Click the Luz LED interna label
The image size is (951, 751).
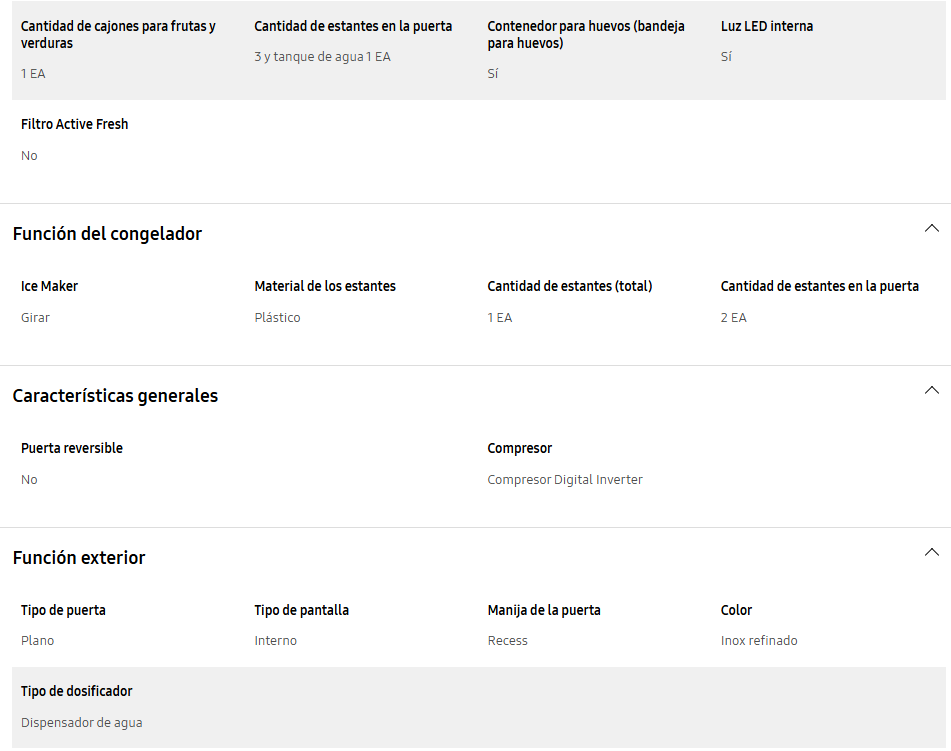click(x=767, y=27)
